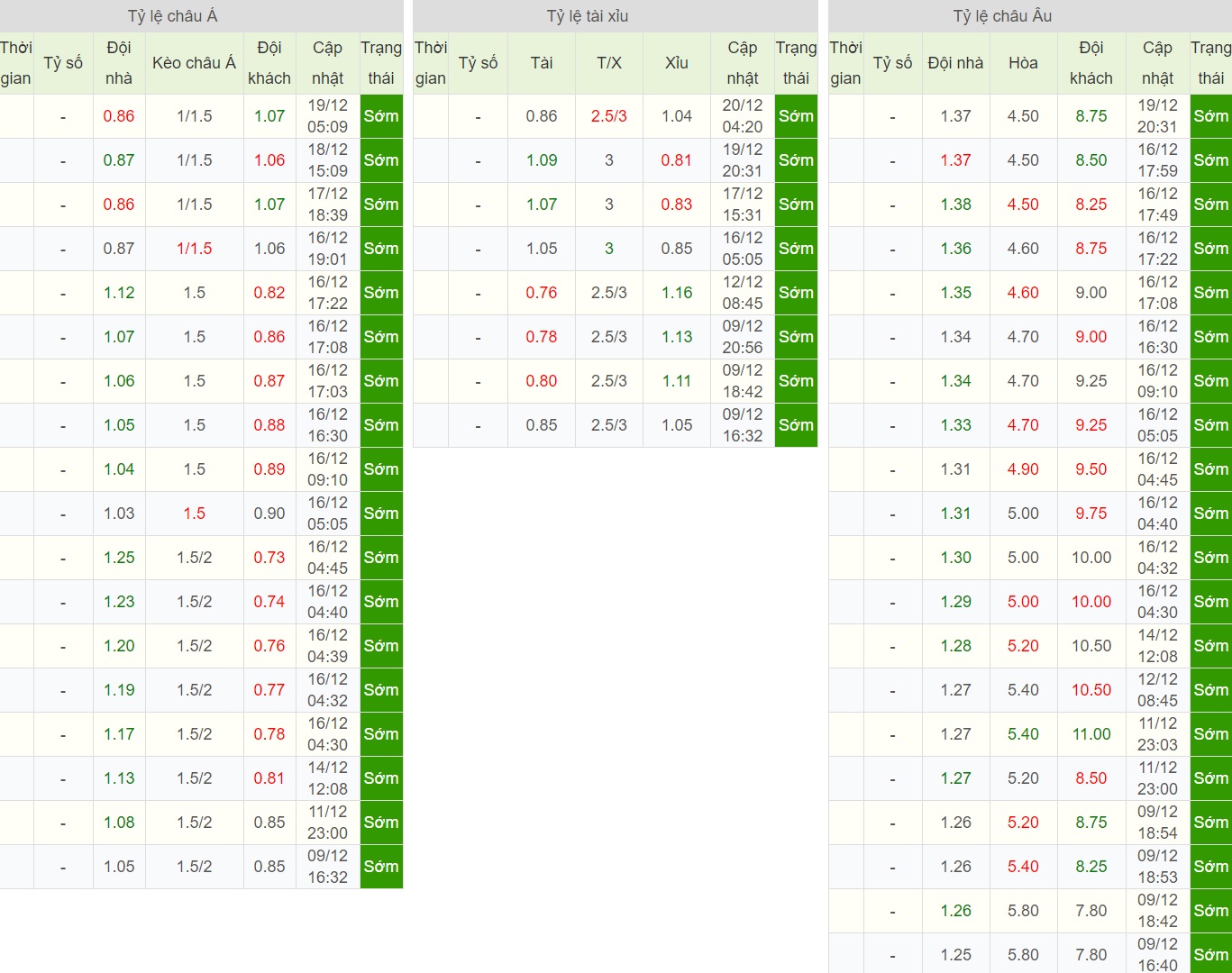The height and width of the screenshot is (973, 1232).
Task: Click the 'Tỷ lệ châu Âu' table title
Action: [1002, 16]
